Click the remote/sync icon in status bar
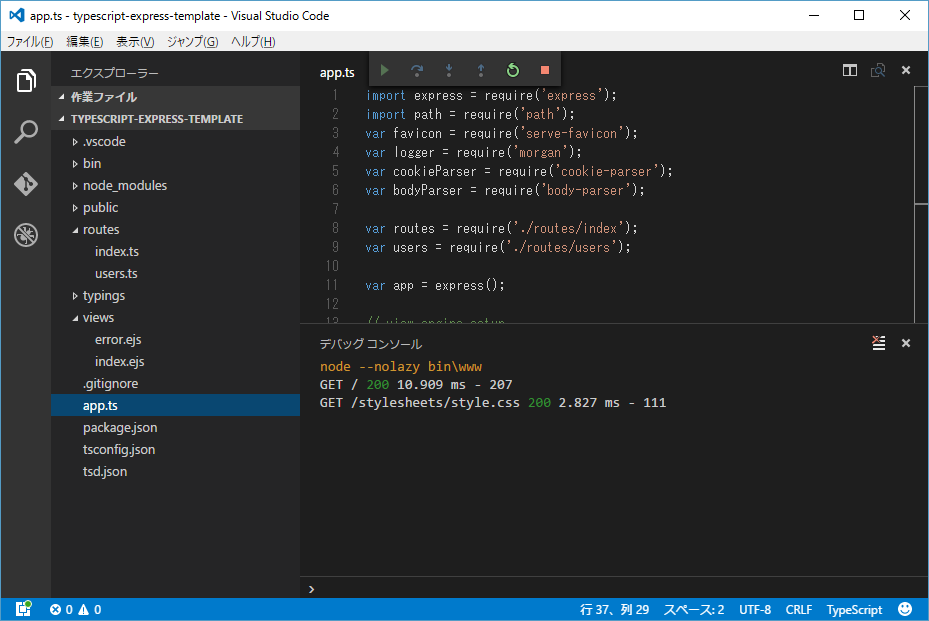The width and height of the screenshot is (929, 621). pos(23,609)
